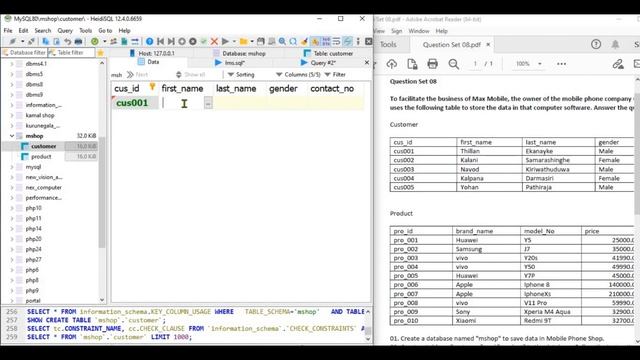
Task: Click the green Export SQL document icon
Action: click(124, 41)
